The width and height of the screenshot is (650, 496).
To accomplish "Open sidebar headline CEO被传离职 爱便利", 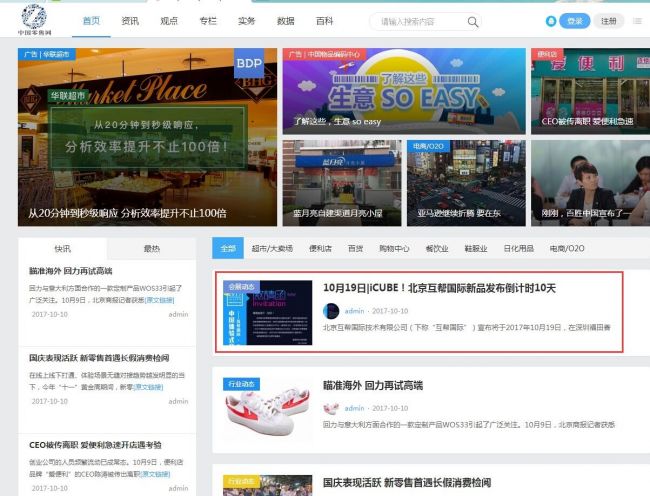I will [x=95, y=445].
